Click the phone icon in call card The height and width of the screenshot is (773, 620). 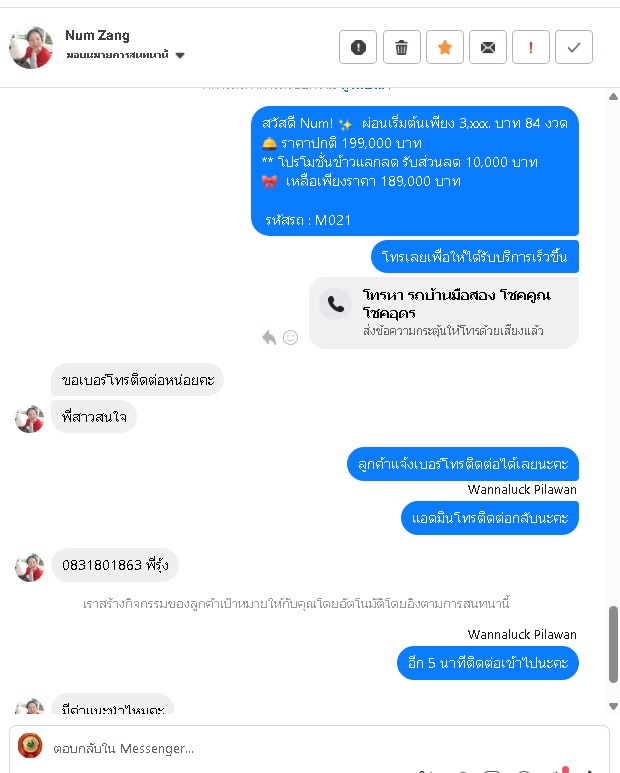click(x=336, y=304)
